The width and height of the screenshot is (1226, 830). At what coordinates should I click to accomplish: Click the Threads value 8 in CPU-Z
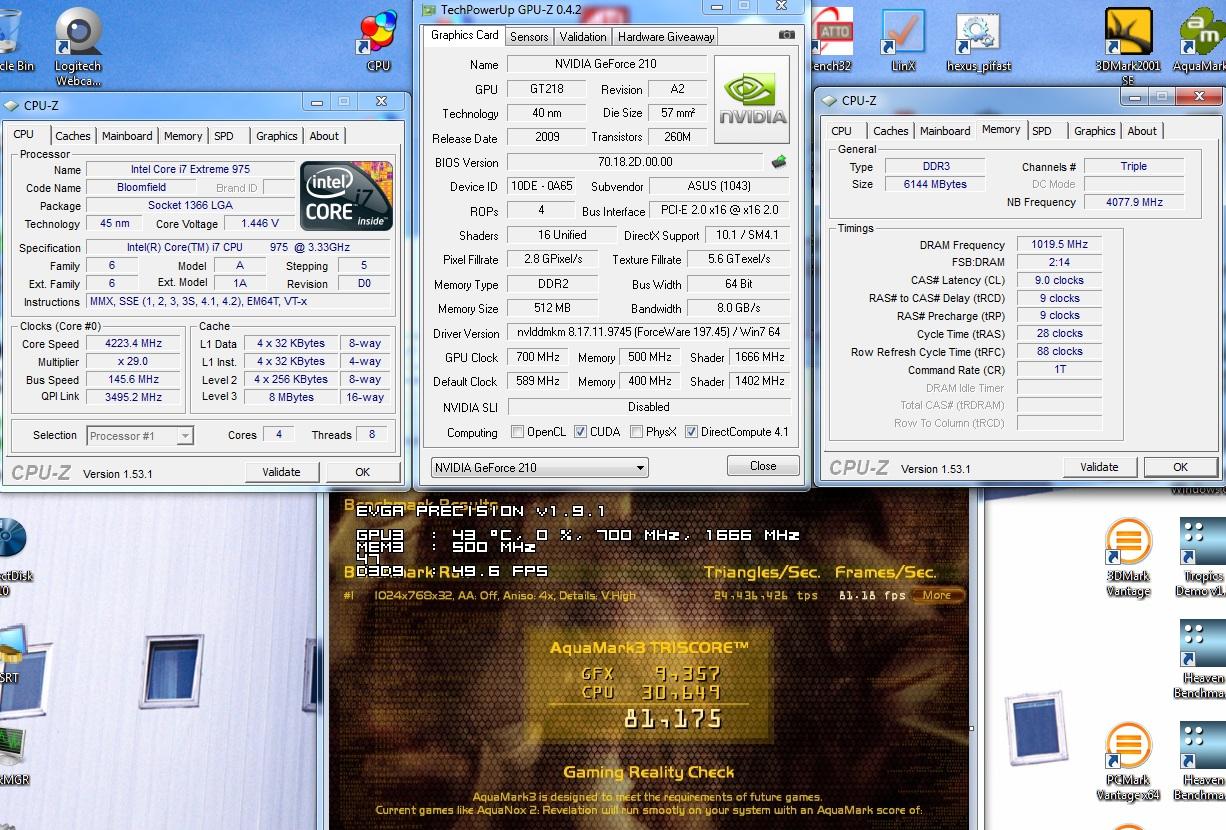point(371,435)
